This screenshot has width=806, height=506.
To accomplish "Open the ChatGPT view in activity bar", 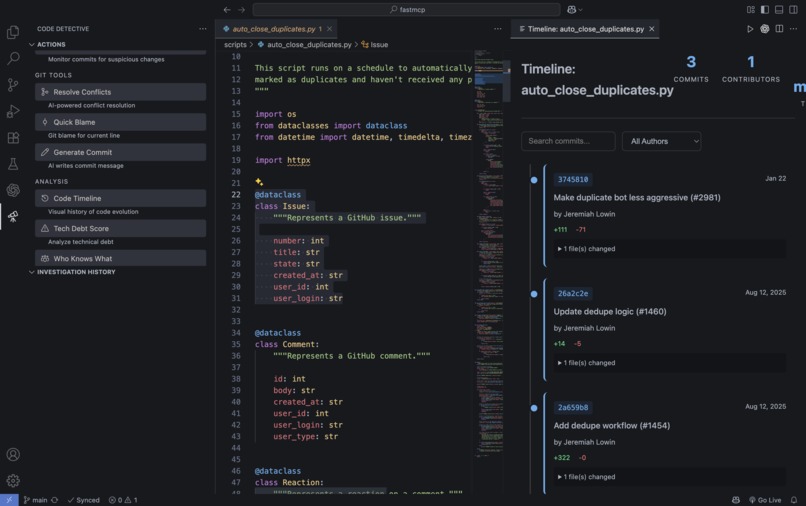I will click(x=13, y=190).
